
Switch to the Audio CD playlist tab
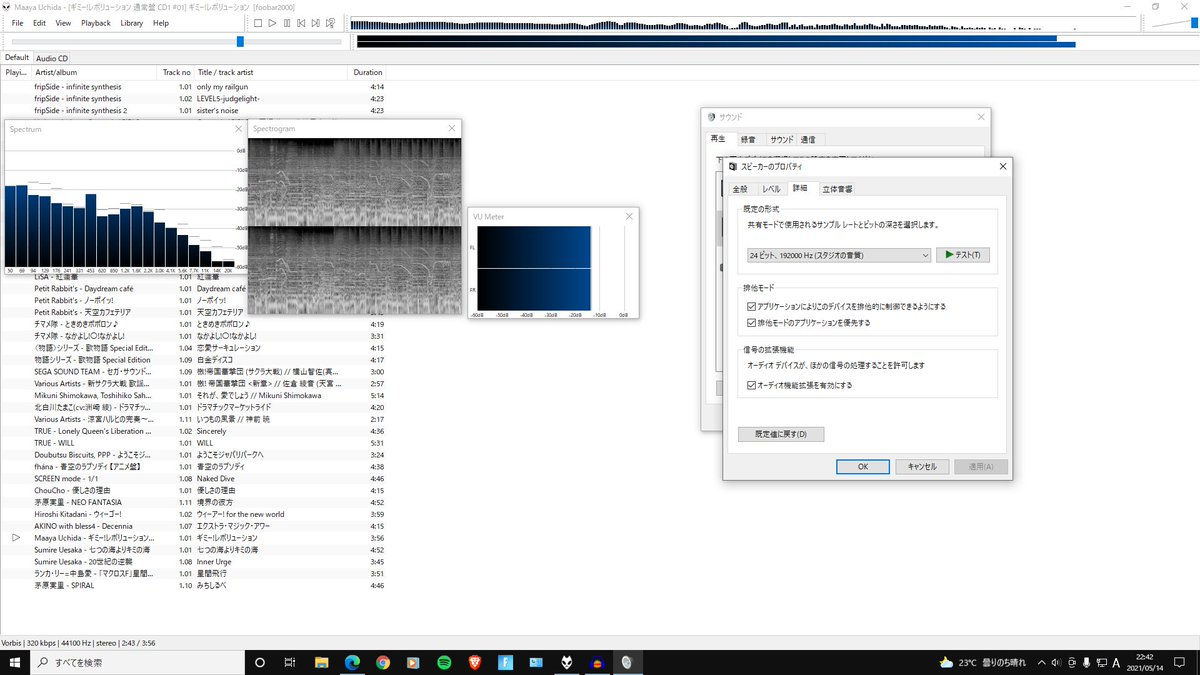(x=52, y=58)
